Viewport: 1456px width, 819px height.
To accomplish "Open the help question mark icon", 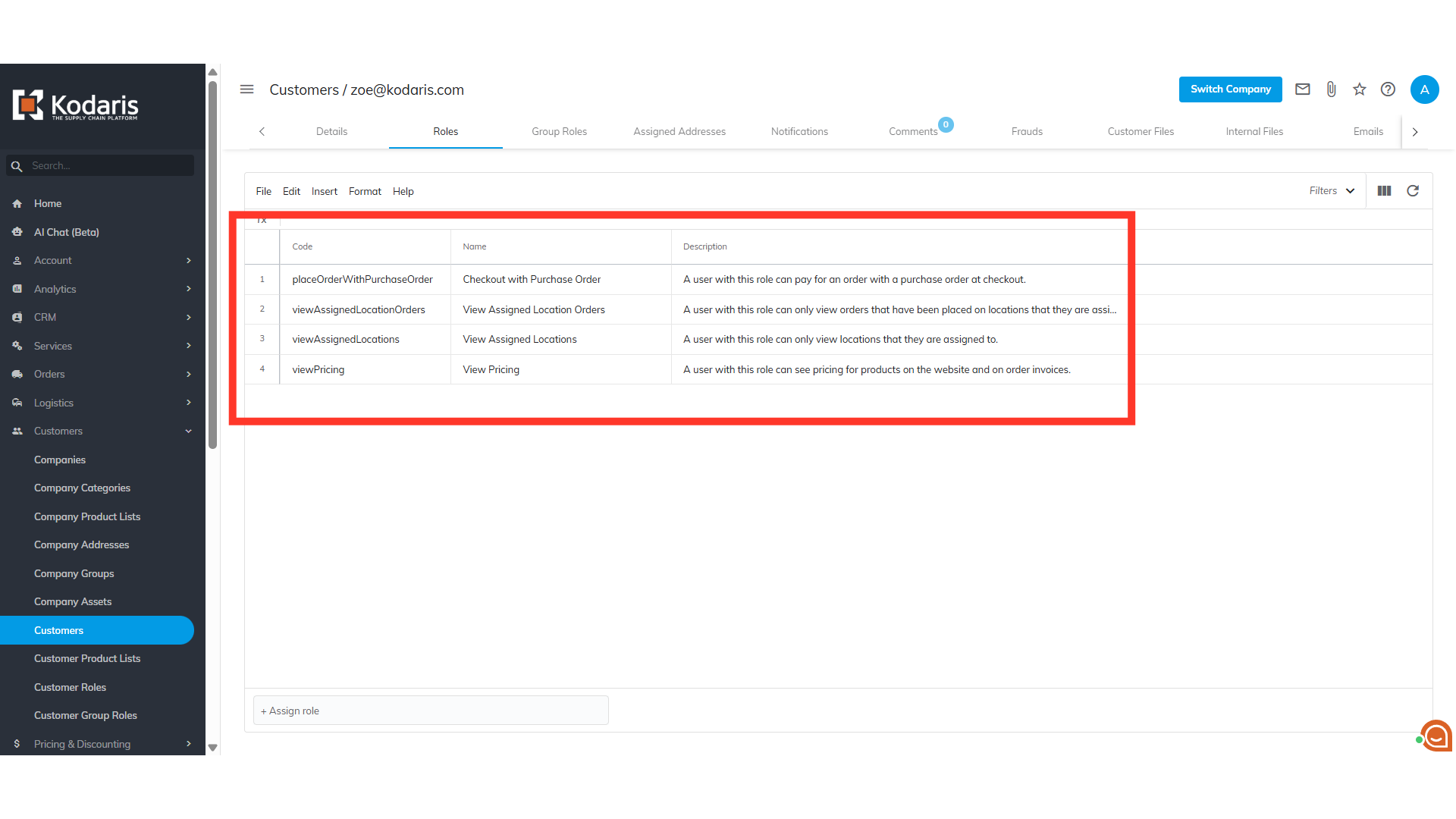I will [1388, 89].
